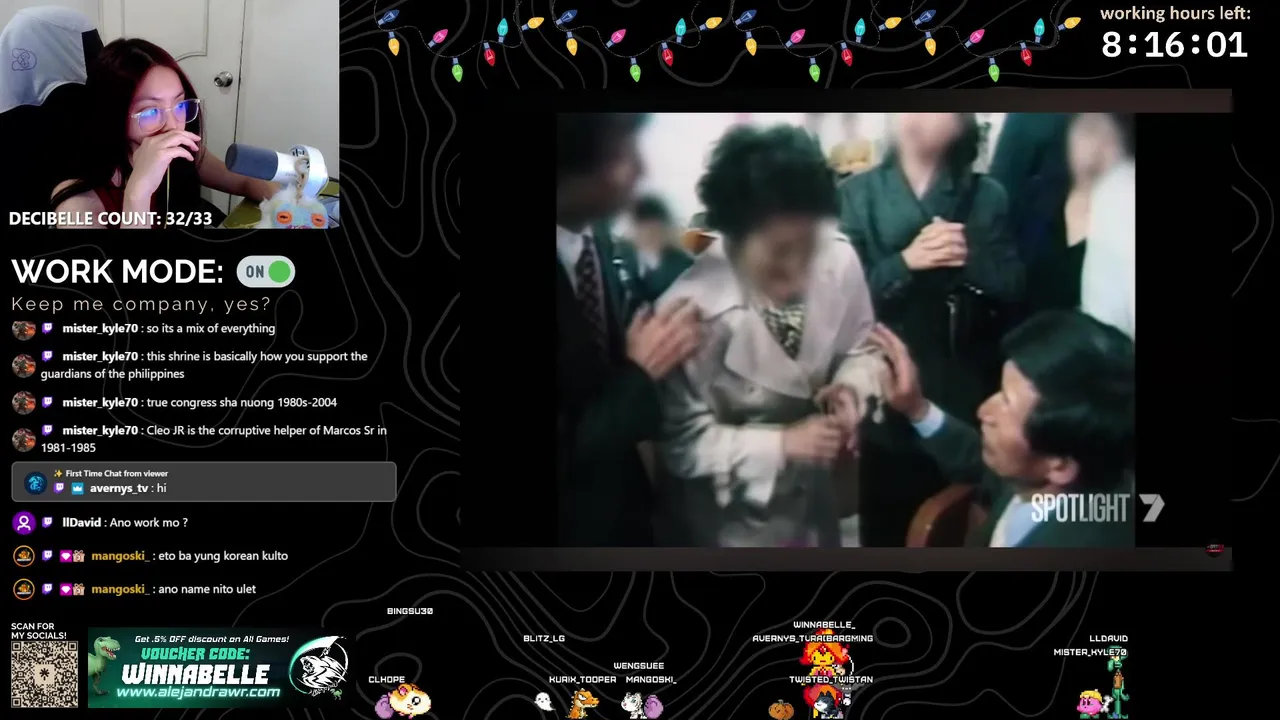Viewport: 1280px width, 720px height.
Task: Click 'eto ba yung korean kulto' message text
Action: [223, 556]
